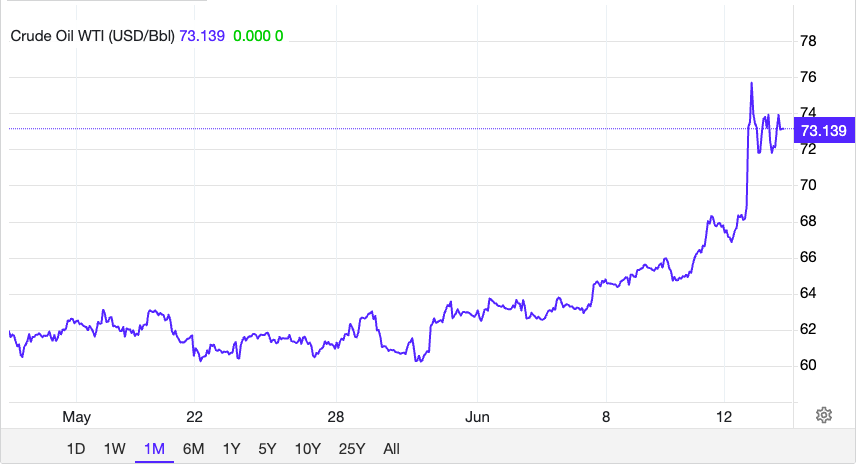Screen dimensions: 857x467
Task: Click the purple 73.139 price axis label
Action: (824, 131)
